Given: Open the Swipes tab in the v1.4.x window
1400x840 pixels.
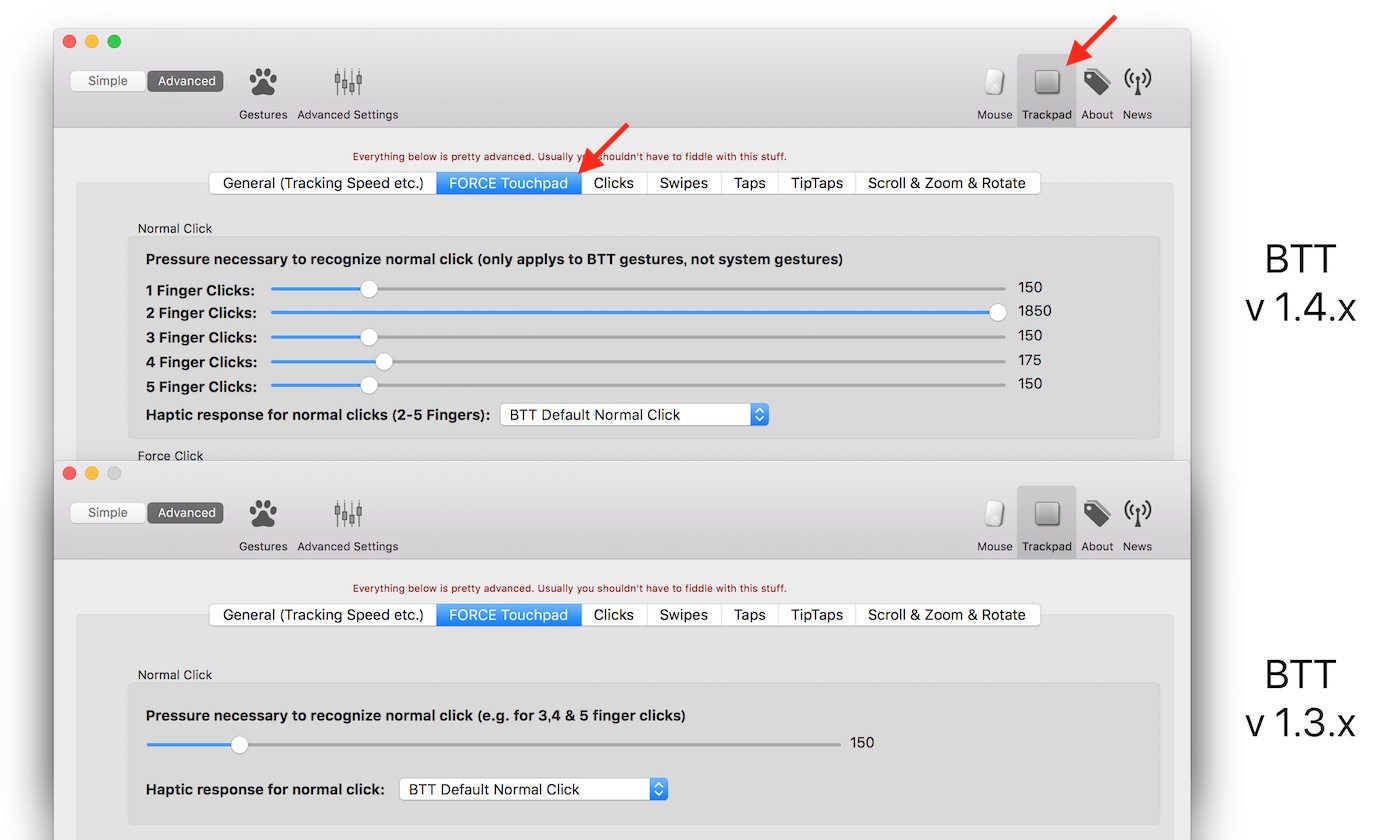Looking at the screenshot, I should [684, 183].
